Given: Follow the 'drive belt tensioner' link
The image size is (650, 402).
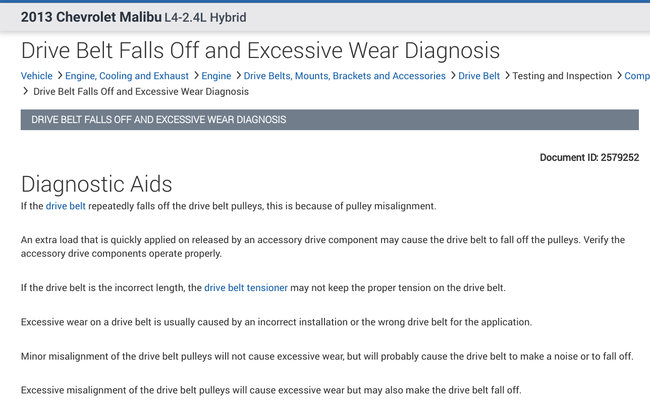Looking at the screenshot, I should 246,288.
